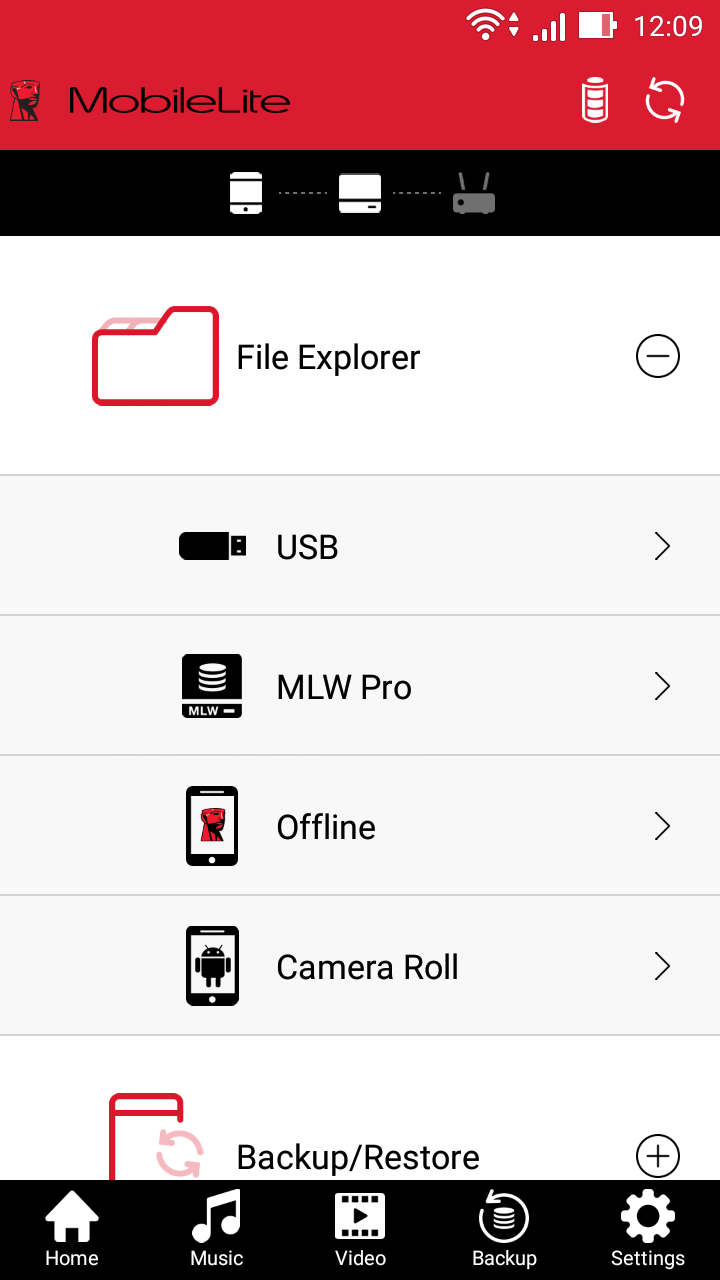Open the Settings tab
Image resolution: width=720 pixels, height=1280 pixels.
tap(648, 1230)
